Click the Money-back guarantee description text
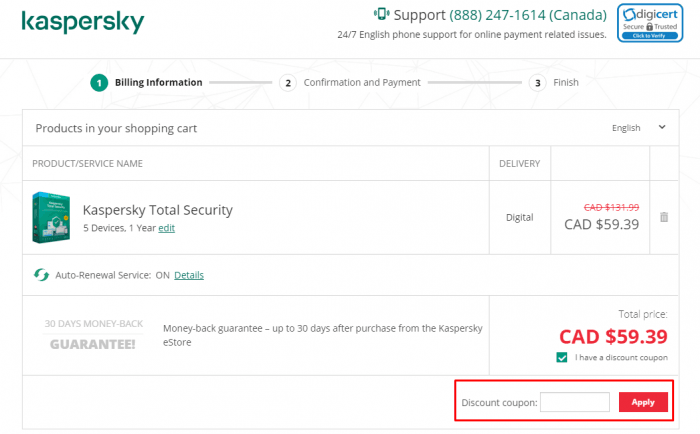 click(x=323, y=335)
